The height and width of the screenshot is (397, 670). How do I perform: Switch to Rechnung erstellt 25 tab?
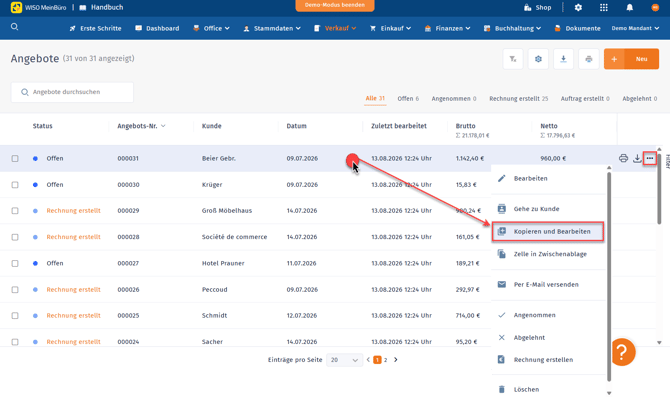[519, 99]
